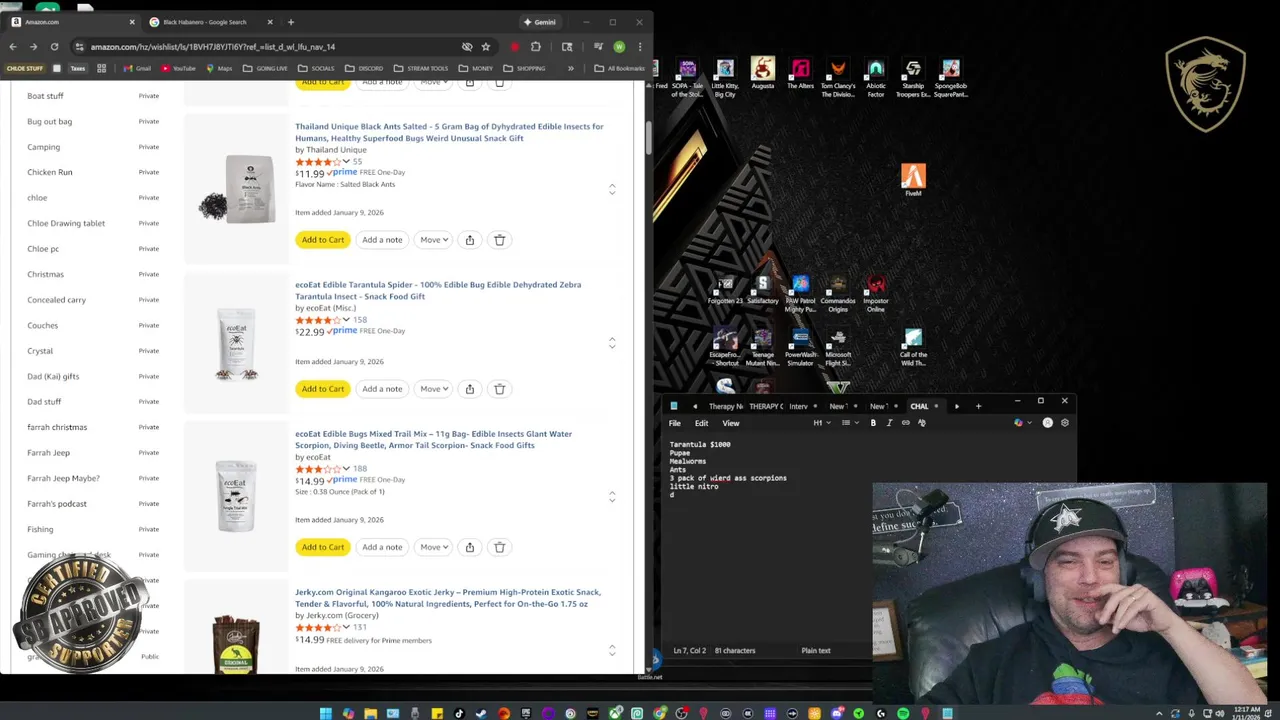Open the SOCIALS bookmarks folder
This screenshot has height=720, width=1280.
[316, 68]
